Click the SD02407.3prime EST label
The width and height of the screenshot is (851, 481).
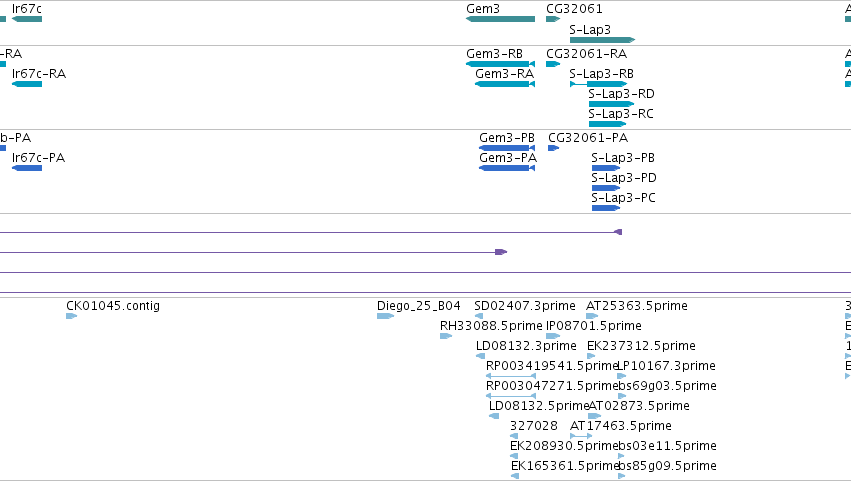pos(525,306)
